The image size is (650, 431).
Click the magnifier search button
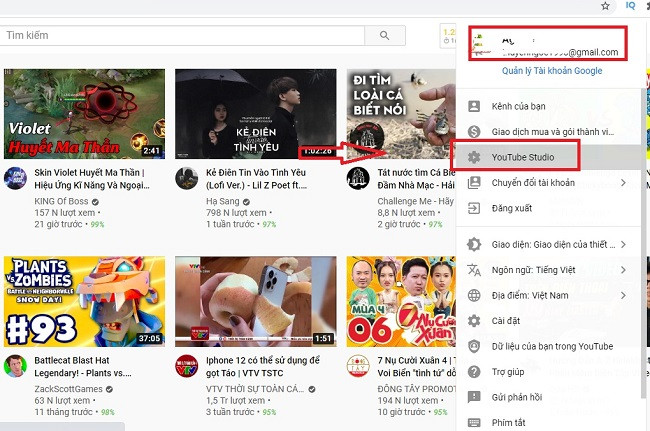pyautogui.click(x=385, y=36)
